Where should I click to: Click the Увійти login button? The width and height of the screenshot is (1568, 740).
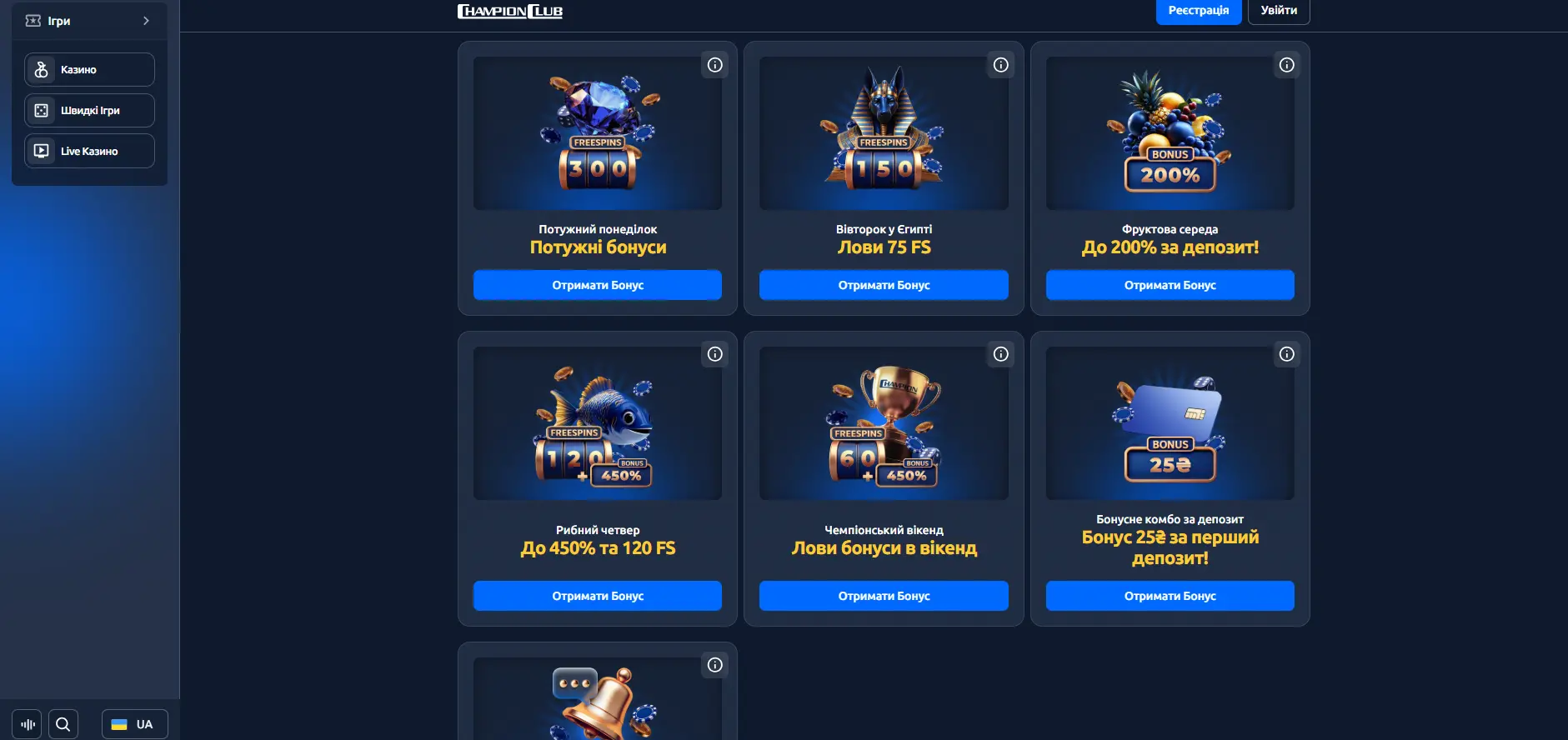point(1279,11)
